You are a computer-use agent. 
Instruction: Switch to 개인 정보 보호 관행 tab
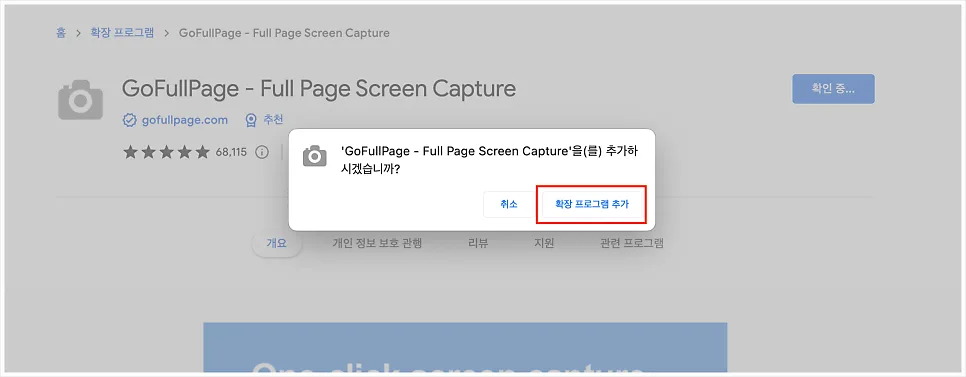tap(377, 243)
